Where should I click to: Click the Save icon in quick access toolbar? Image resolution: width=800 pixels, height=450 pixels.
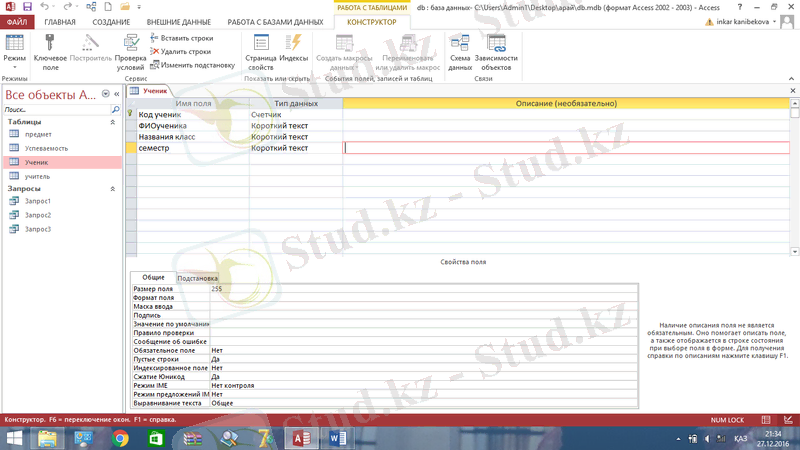coord(27,7)
